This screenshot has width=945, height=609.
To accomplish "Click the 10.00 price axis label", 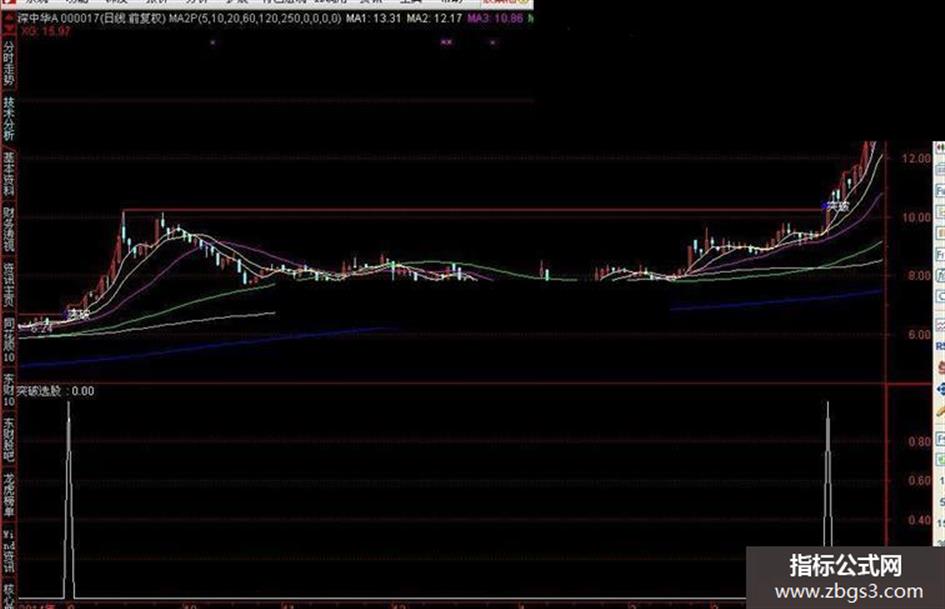I will [x=916, y=218].
